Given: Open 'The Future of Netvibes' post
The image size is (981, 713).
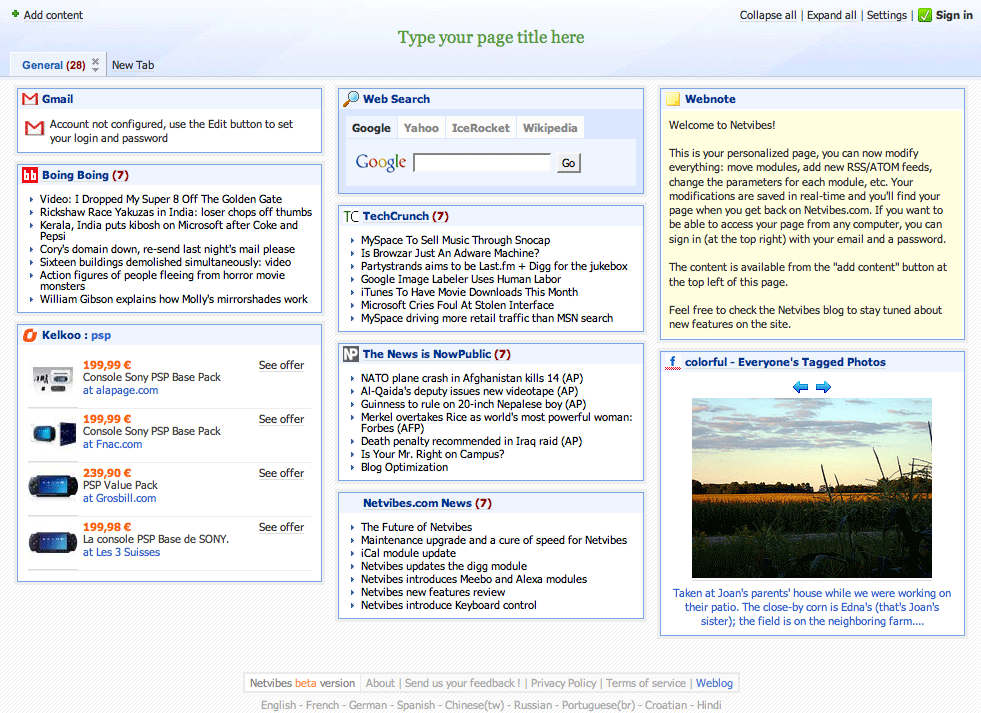Looking at the screenshot, I should pyautogui.click(x=416, y=527).
